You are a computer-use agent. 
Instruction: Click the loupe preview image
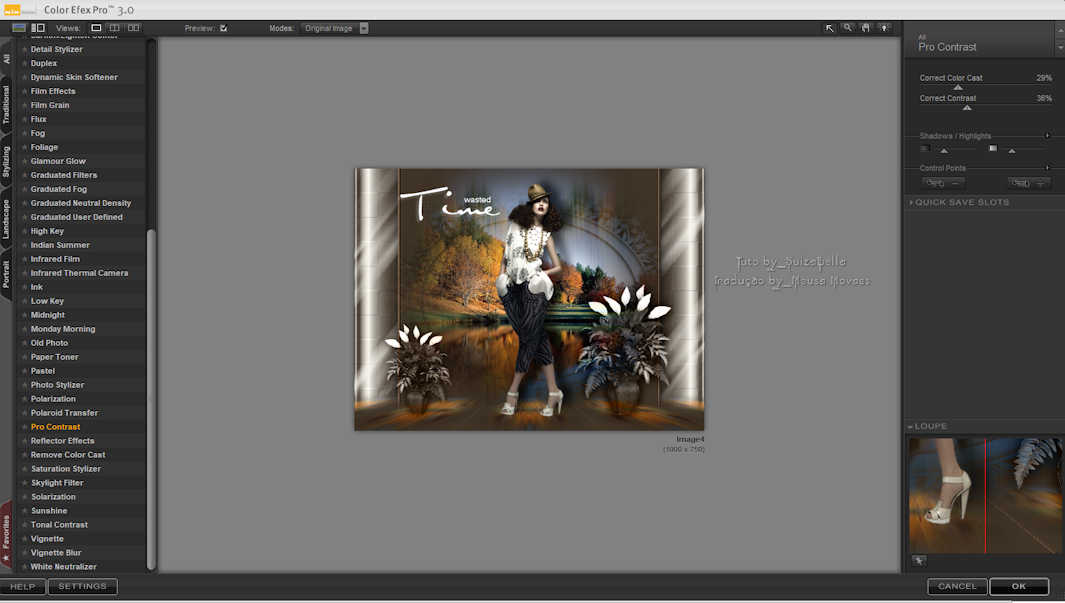[986, 496]
